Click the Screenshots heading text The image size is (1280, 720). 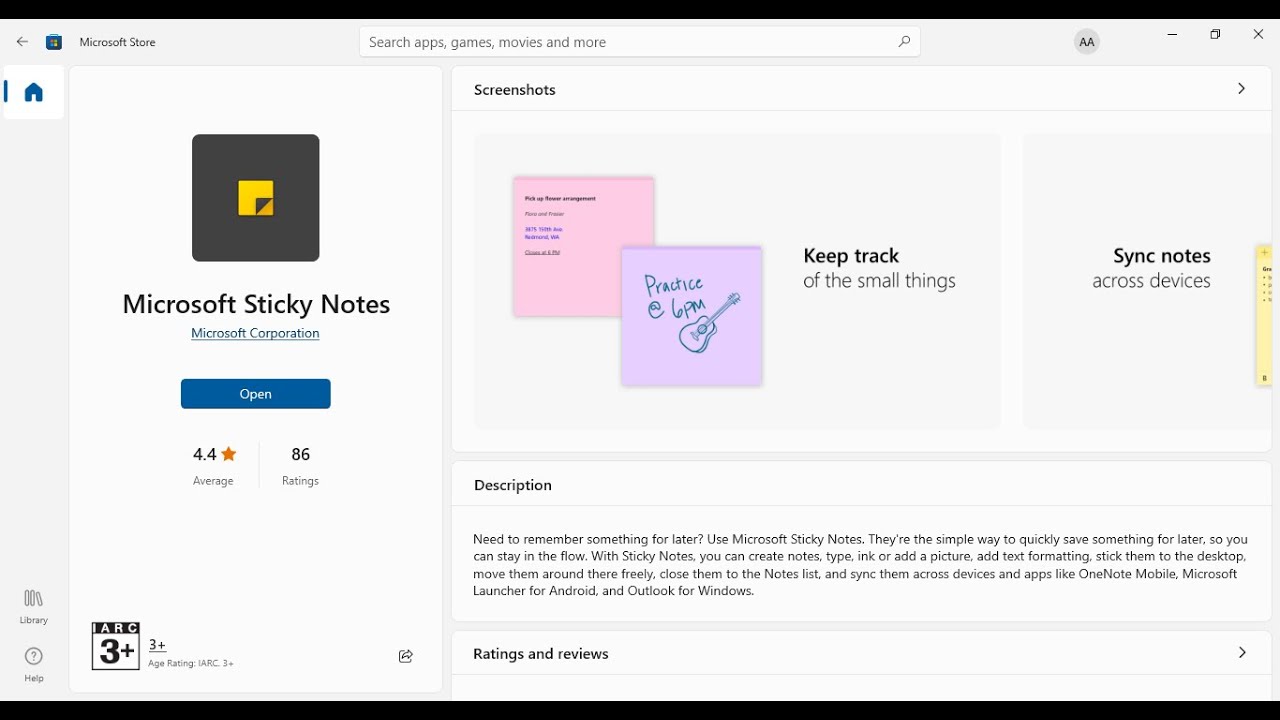click(515, 90)
